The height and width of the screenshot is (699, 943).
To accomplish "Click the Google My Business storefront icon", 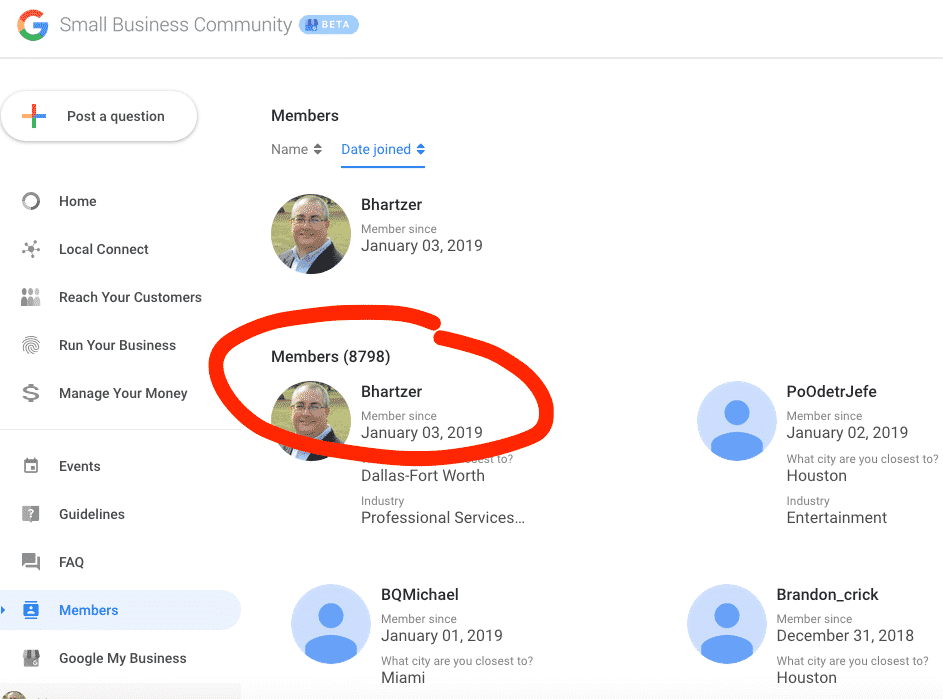I will tap(31, 658).
